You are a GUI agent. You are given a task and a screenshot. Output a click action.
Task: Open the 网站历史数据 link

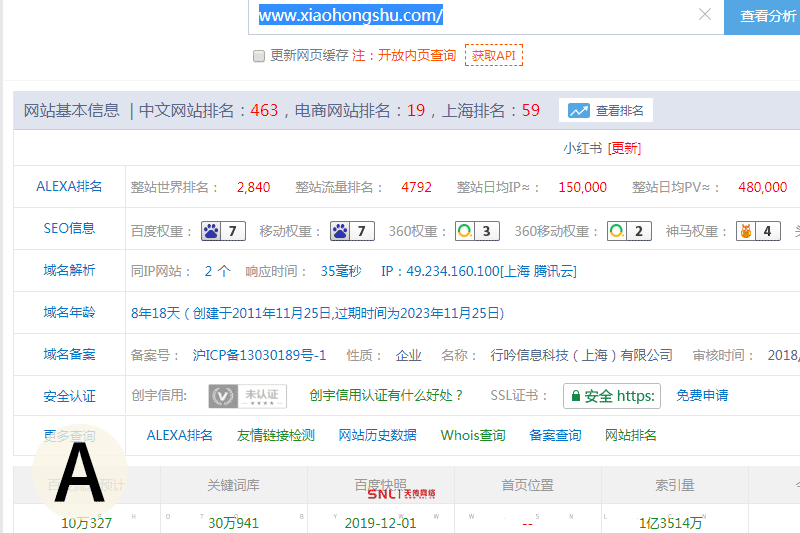click(378, 435)
